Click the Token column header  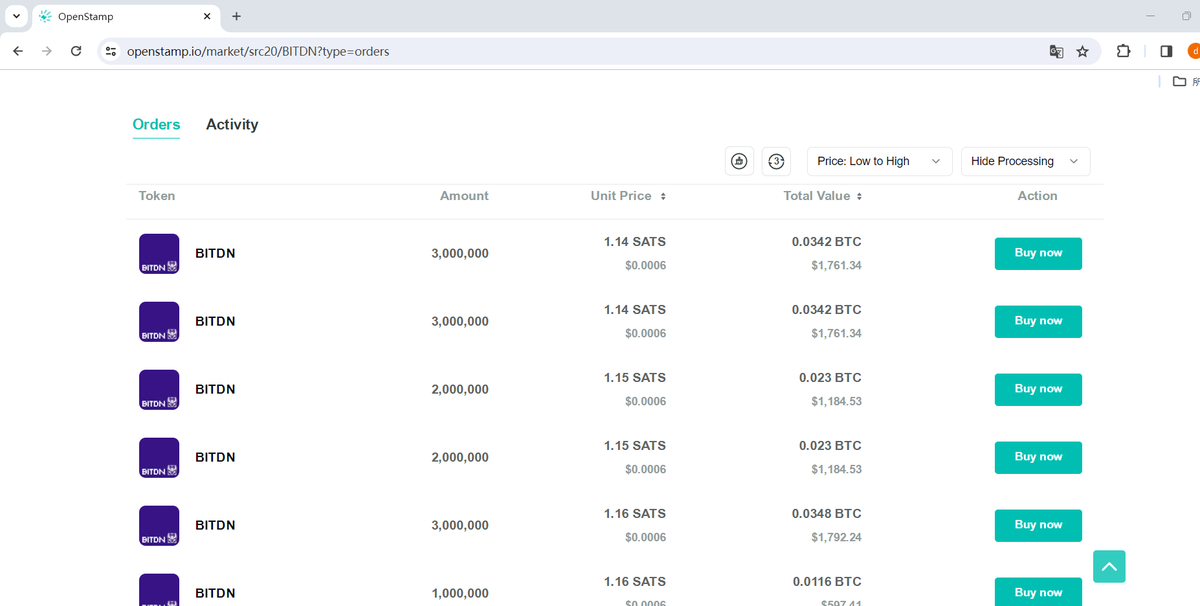[x=157, y=196]
